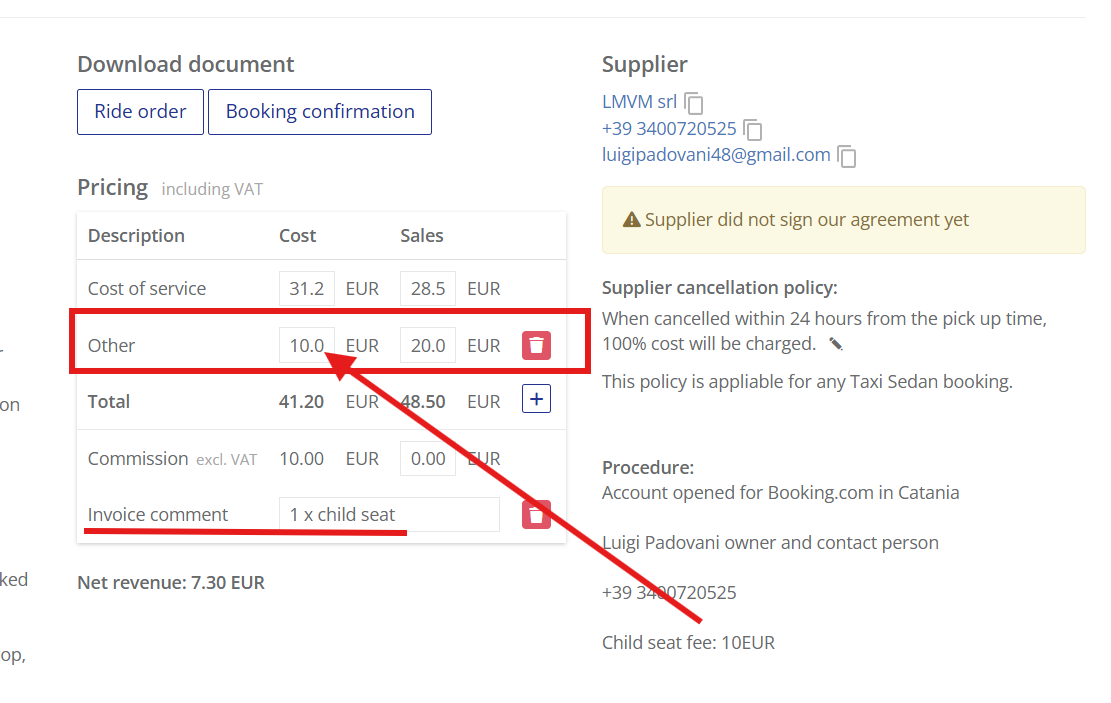Edit the supplier cancellation policy pencil
Screen dimensions: 1111x703
pyautogui.click(x=836, y=344)
